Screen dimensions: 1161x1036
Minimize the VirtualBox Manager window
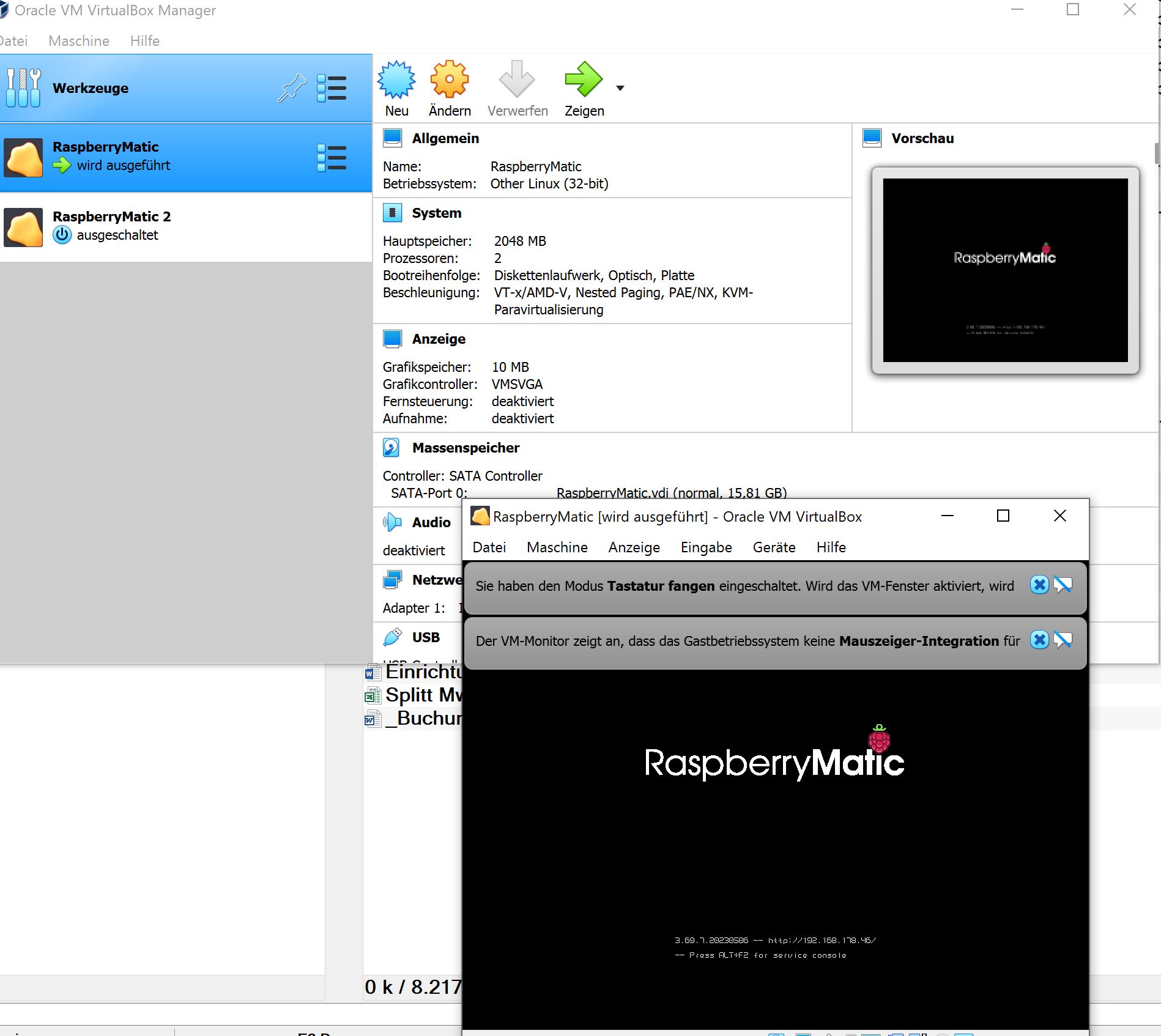[x=1017, y=10]
